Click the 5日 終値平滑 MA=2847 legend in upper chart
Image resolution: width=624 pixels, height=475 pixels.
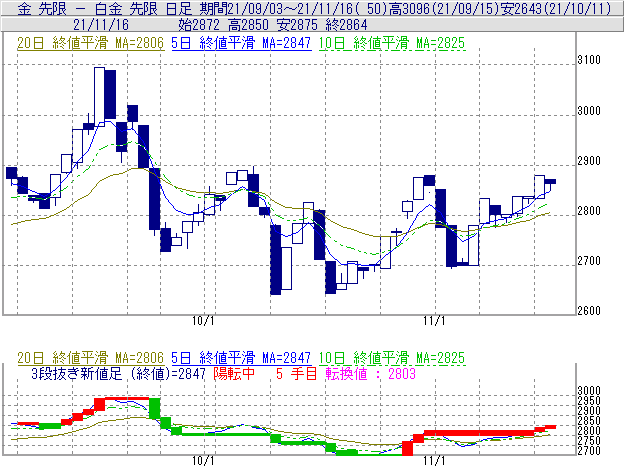tap(241, 43)
